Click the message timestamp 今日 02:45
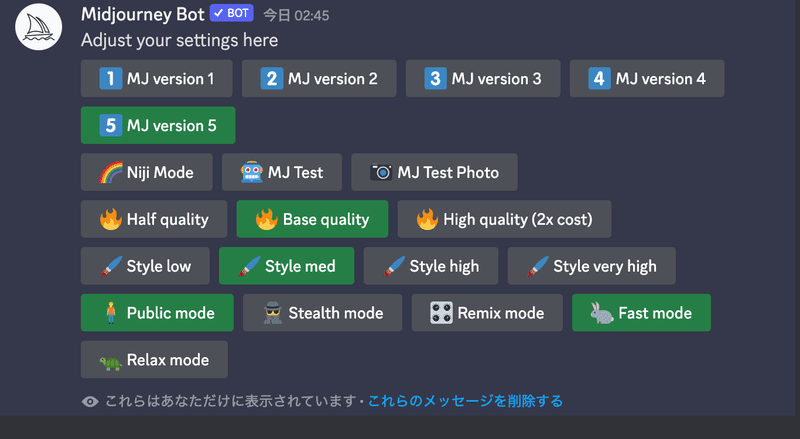The image size is (800, 439). 296,15
